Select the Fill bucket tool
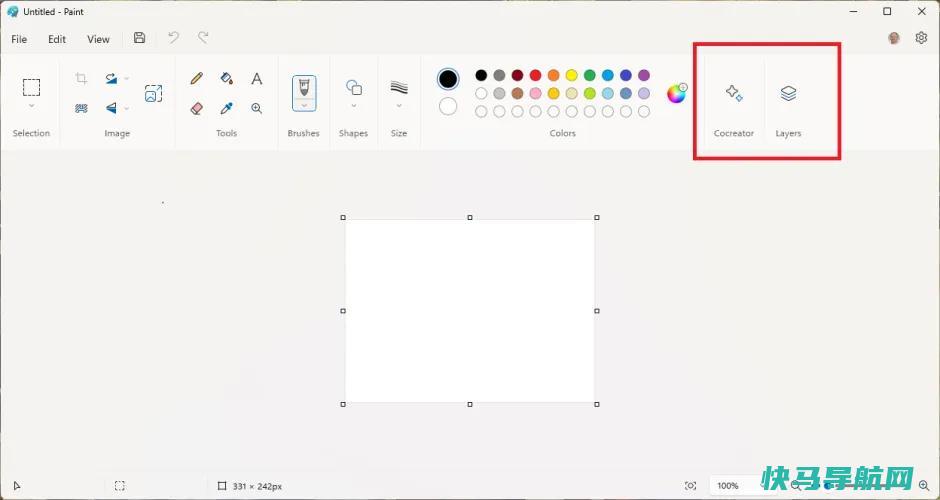Screen dimensions: 940x500 227,78
